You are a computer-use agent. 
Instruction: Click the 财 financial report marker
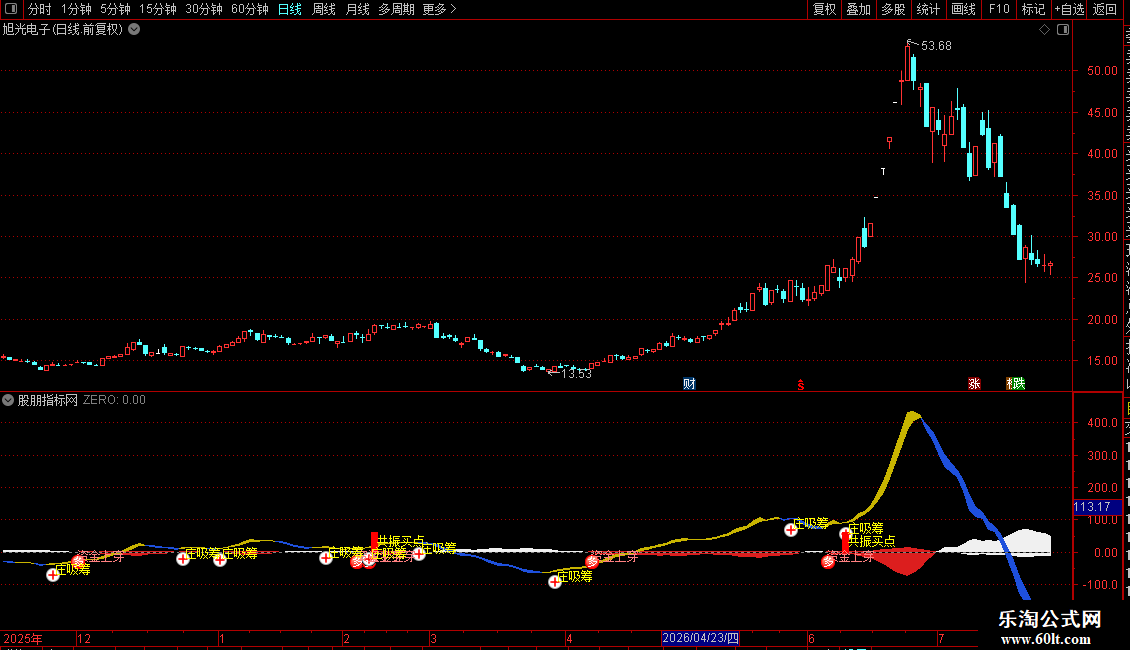(x=690, y=383)
